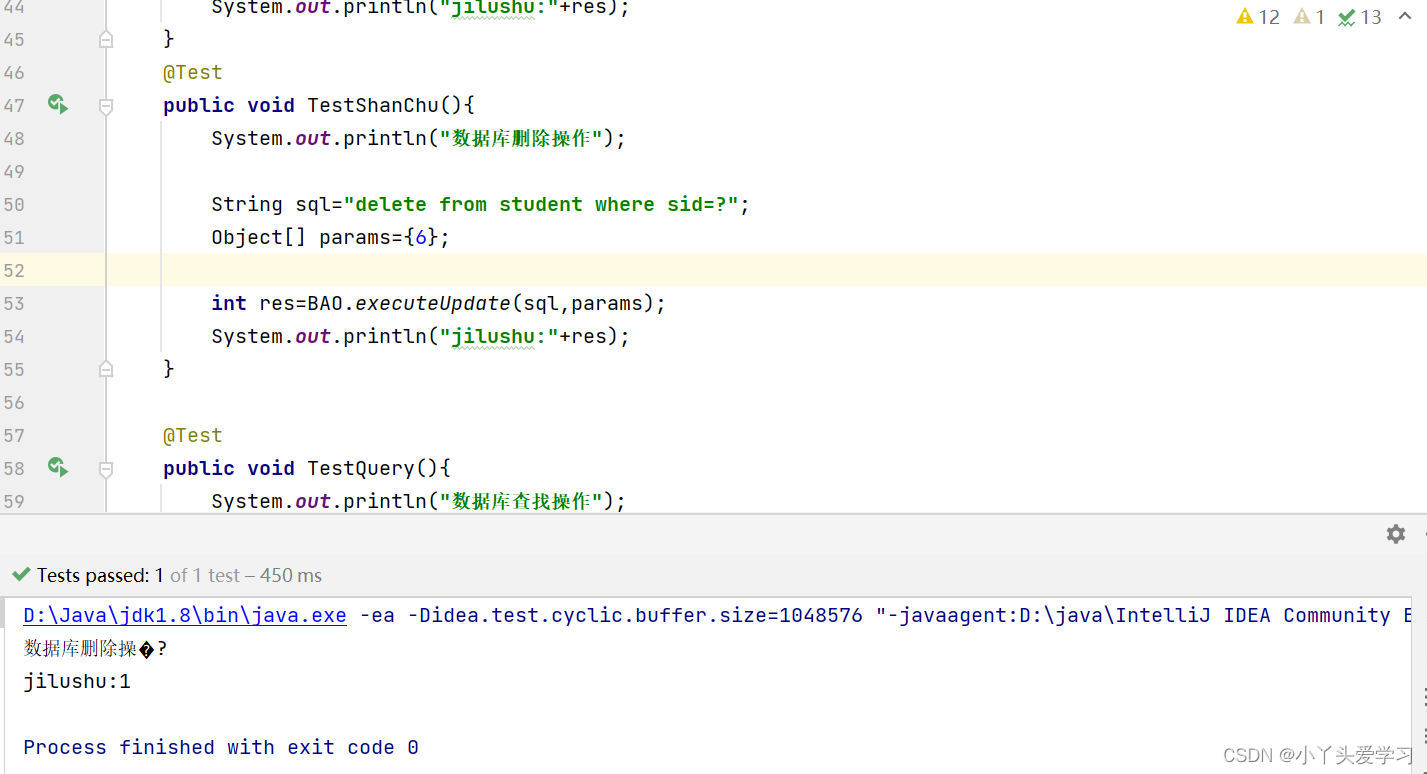Run the TestShanChu test via gutter icon
The height and width of the screenshot is (774, 1427).
click(57, 104)
